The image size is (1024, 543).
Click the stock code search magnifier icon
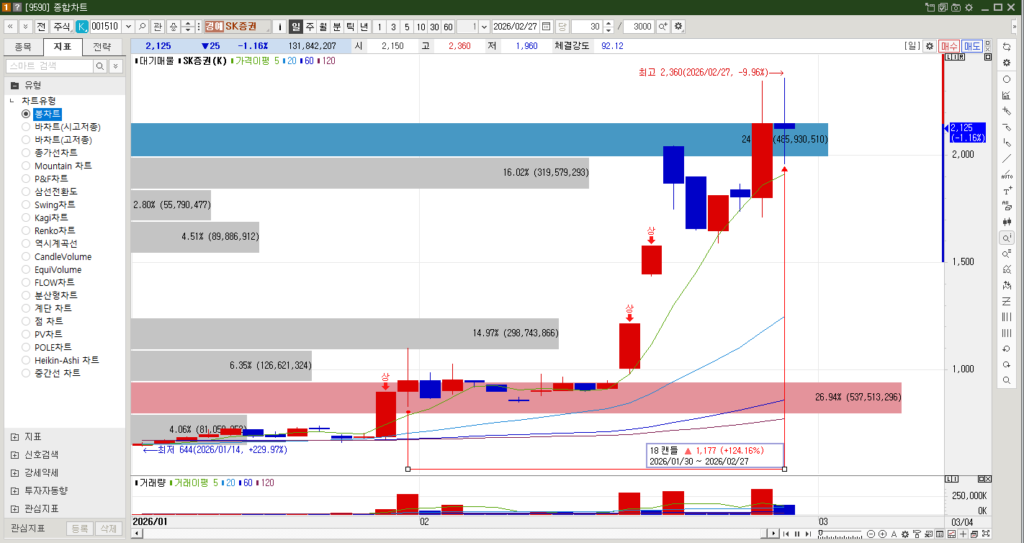tap(142, 26)
